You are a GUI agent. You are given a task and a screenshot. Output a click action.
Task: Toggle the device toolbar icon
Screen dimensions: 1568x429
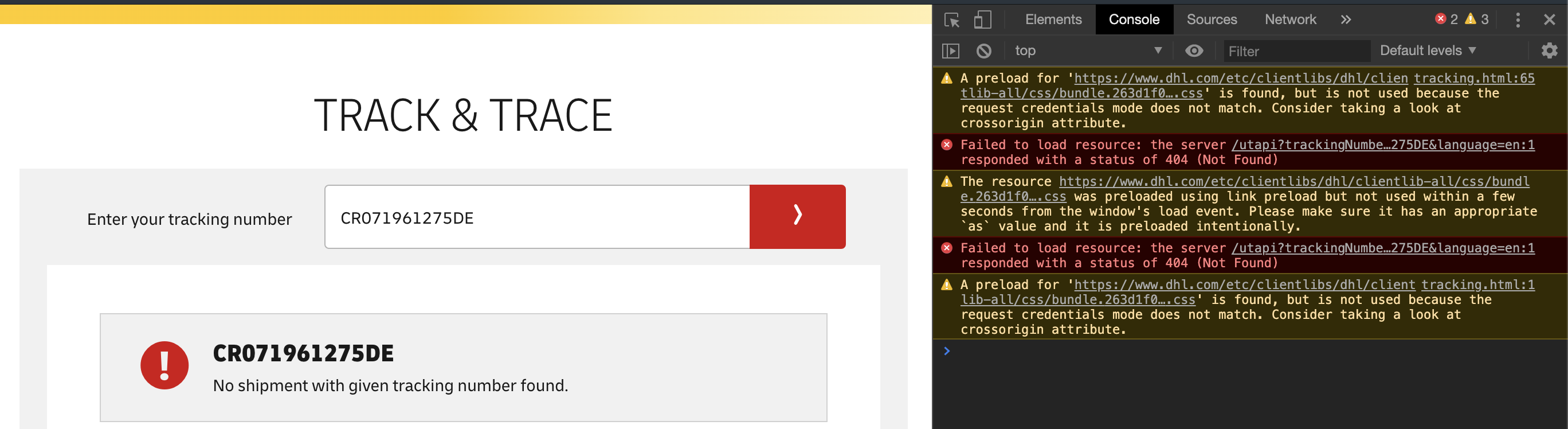(982, 20)
